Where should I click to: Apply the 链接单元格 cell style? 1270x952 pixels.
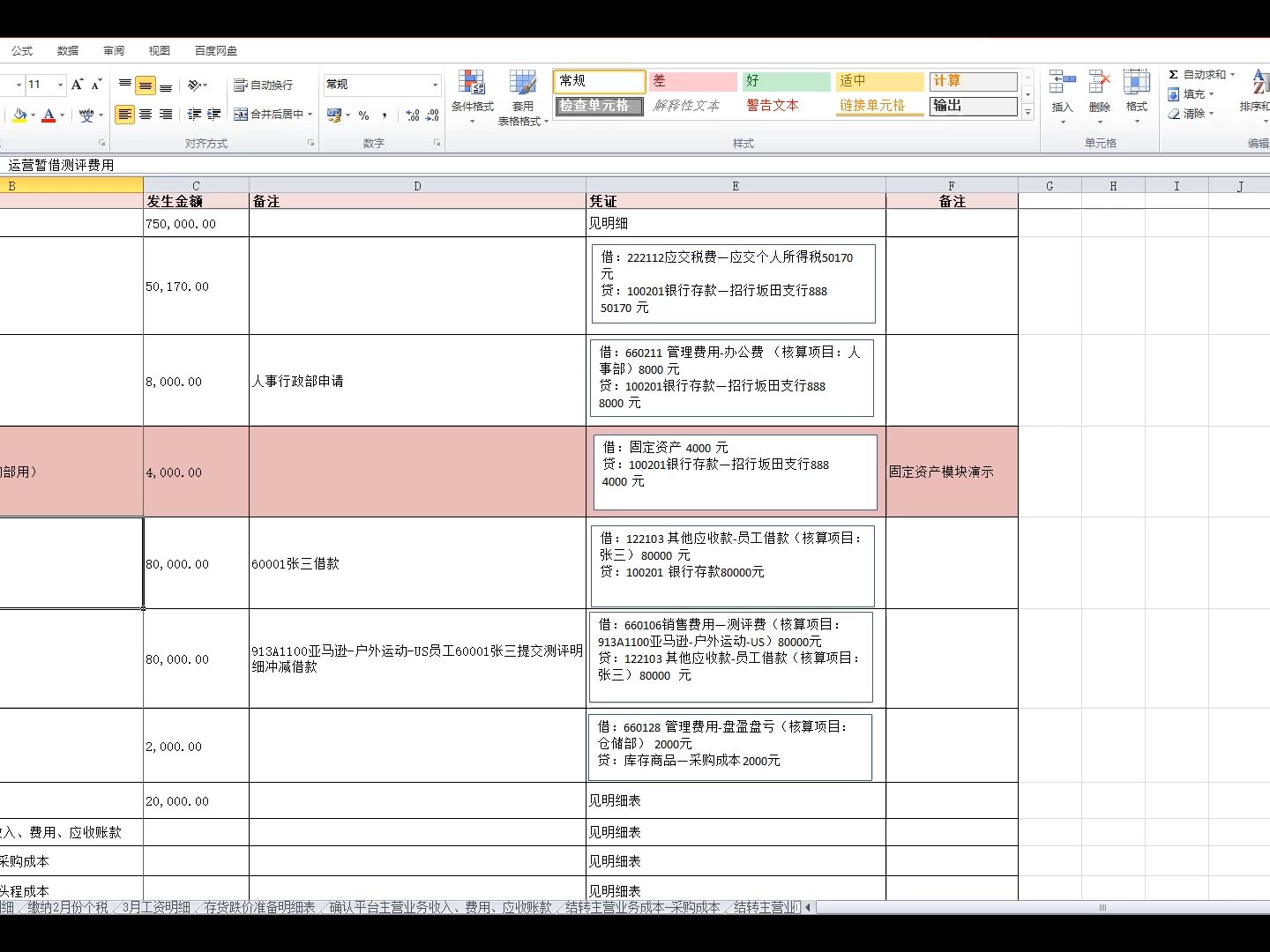point(880,106)
